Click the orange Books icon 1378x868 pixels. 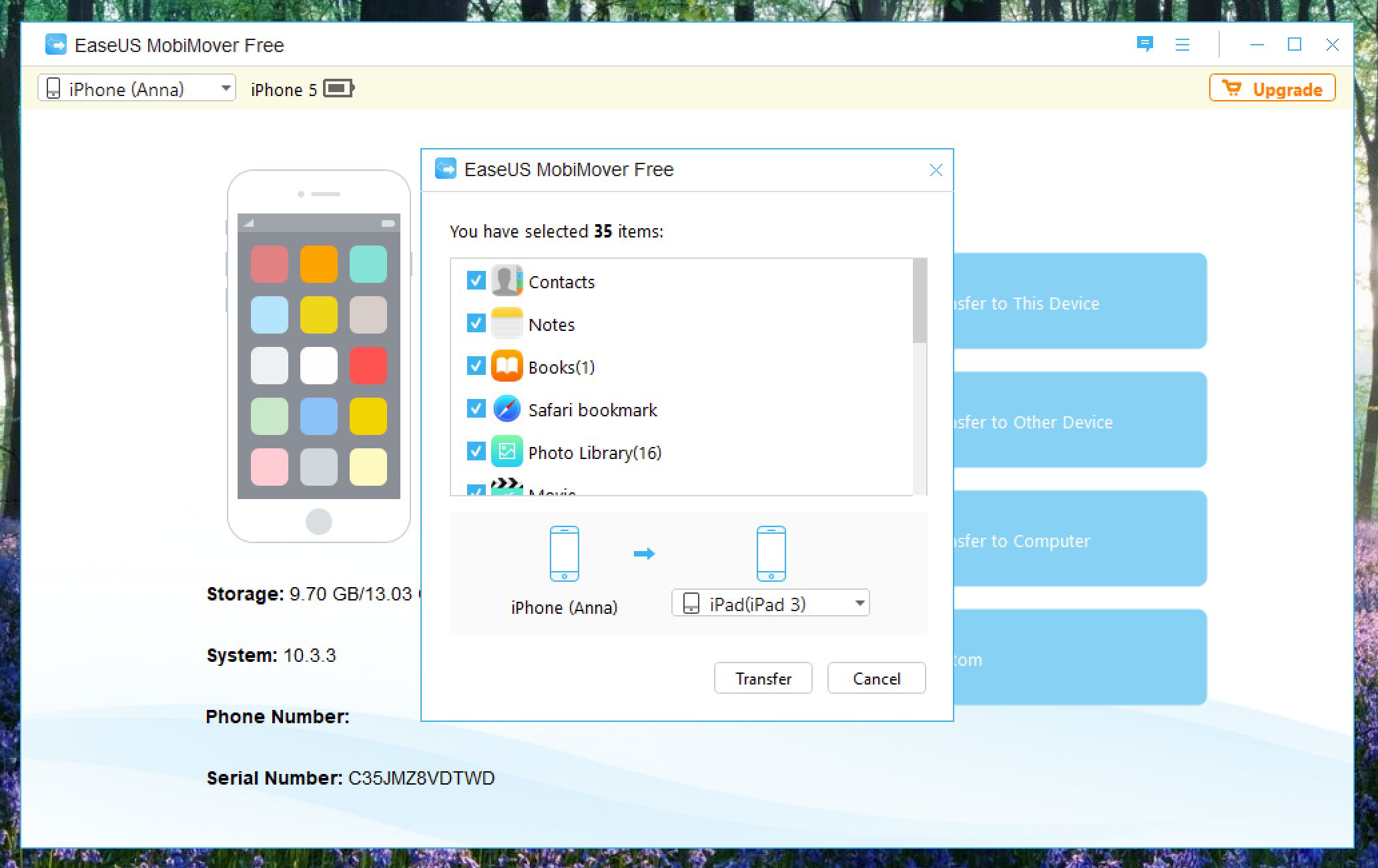(506, 366)
